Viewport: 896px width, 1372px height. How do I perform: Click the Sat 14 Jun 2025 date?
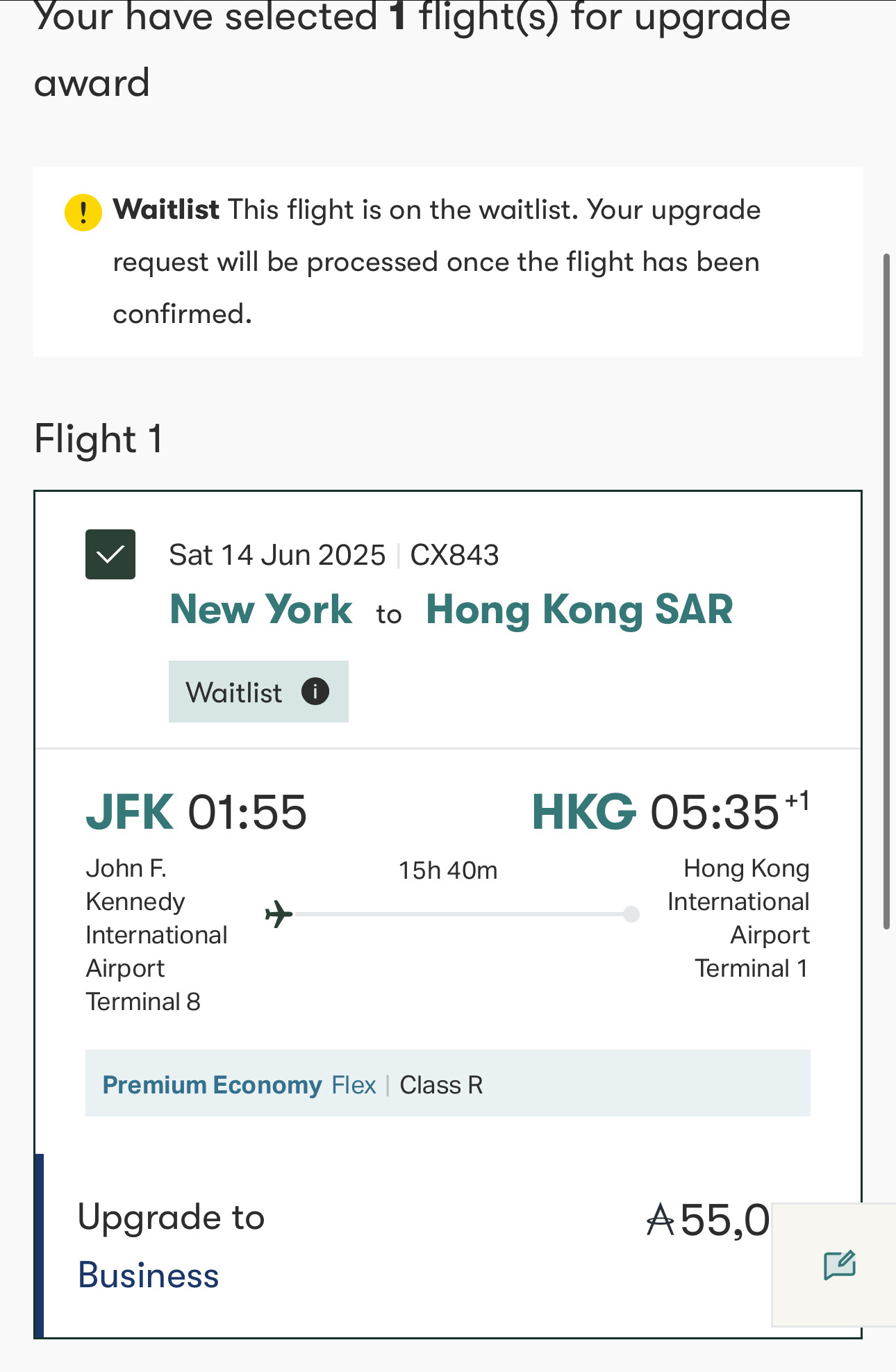coord(277,555)
